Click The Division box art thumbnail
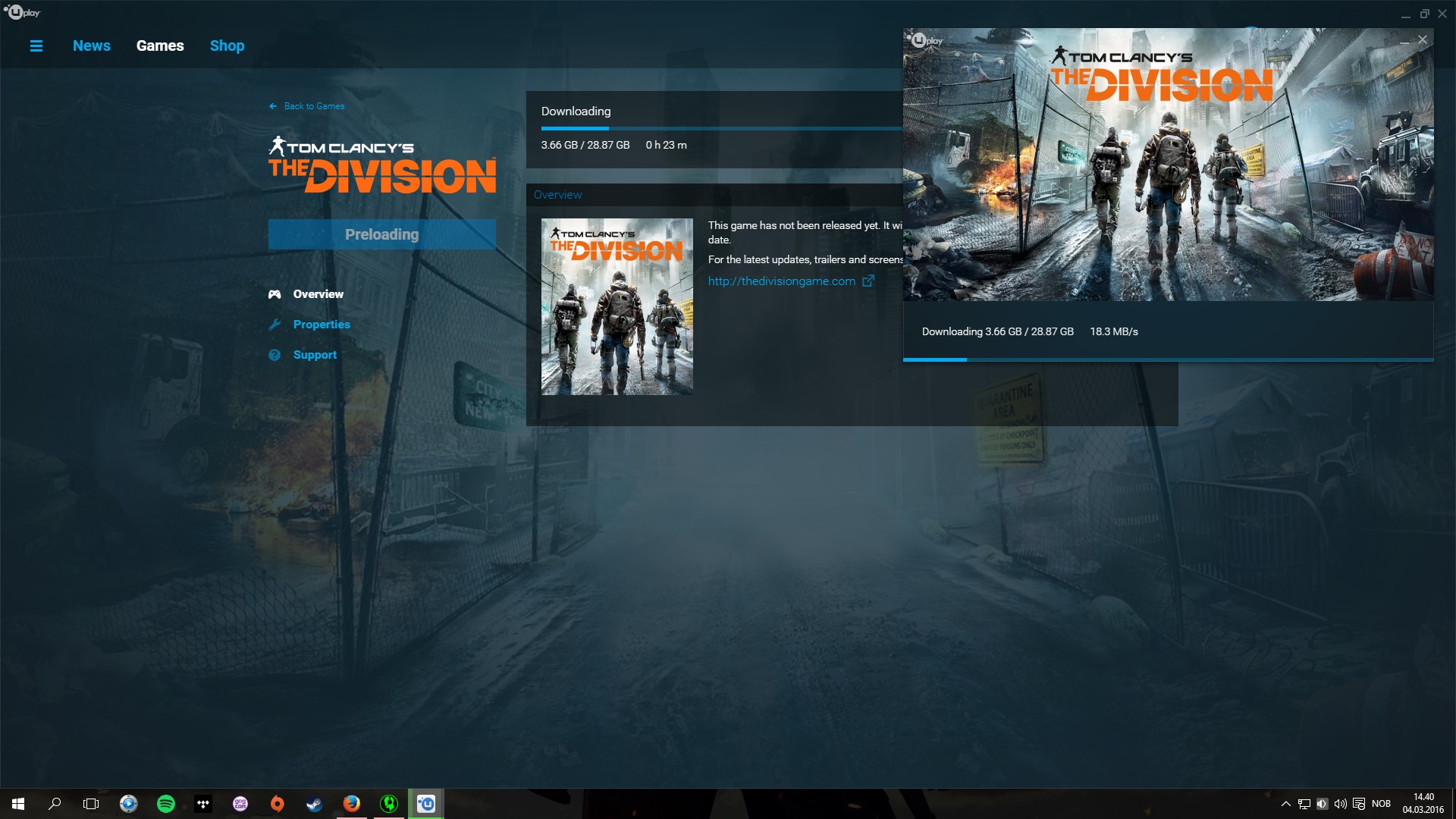This screenshot has width=1456, height=819. click(x=617, y=306)
